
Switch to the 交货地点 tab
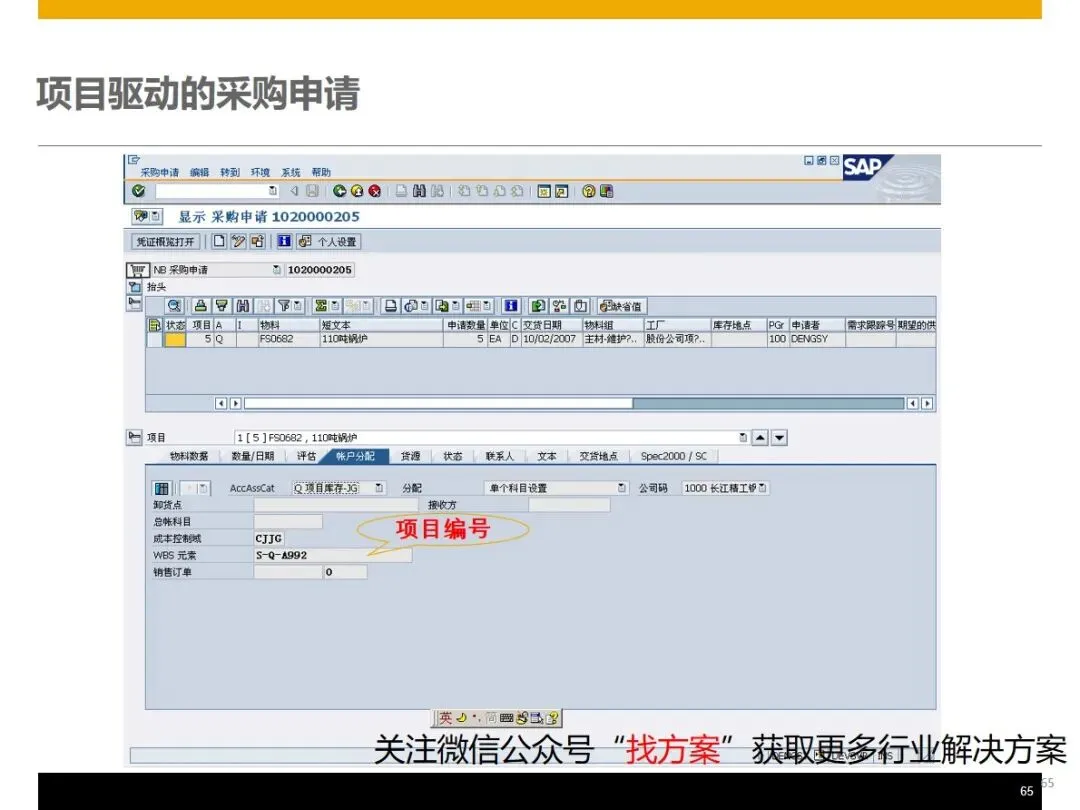pyautogui.click(x=598, y=456)
